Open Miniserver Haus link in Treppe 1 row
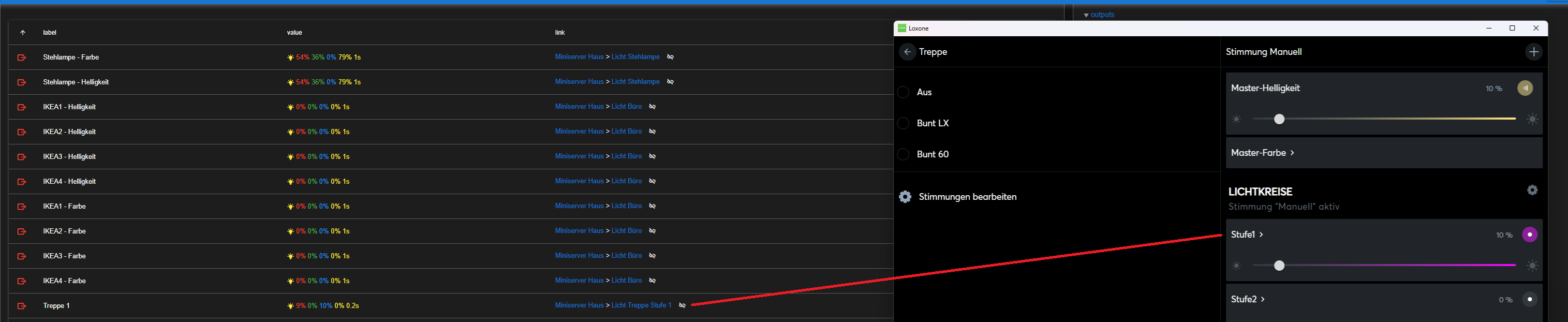 pyautogui.click(x=580, y=305)
